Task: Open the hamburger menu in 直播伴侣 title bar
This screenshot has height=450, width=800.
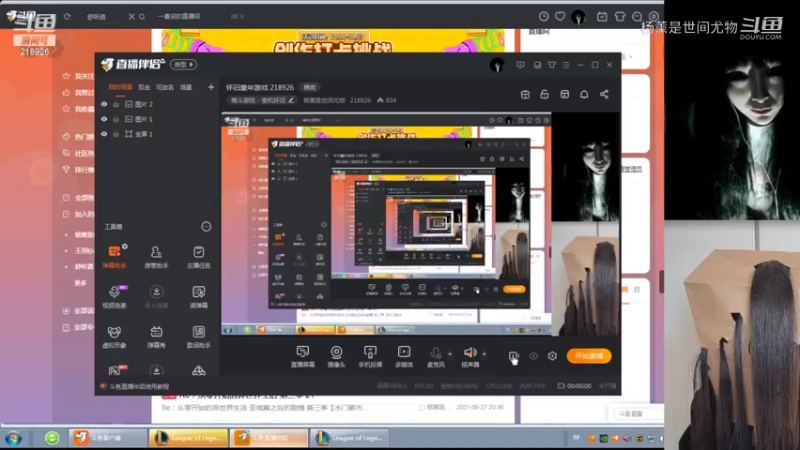Action: pos(566,65)
